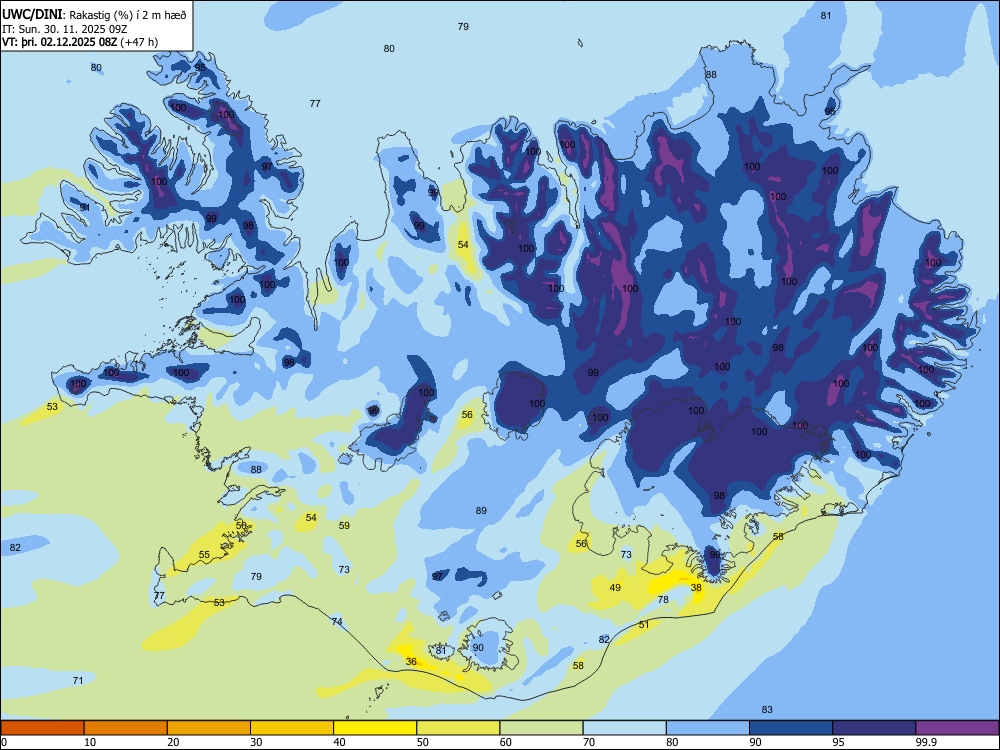This screenshot has width=1000, height=750.
Task: Select the bright yellow 40–50 legend swatch
Action: click(375, 728)
